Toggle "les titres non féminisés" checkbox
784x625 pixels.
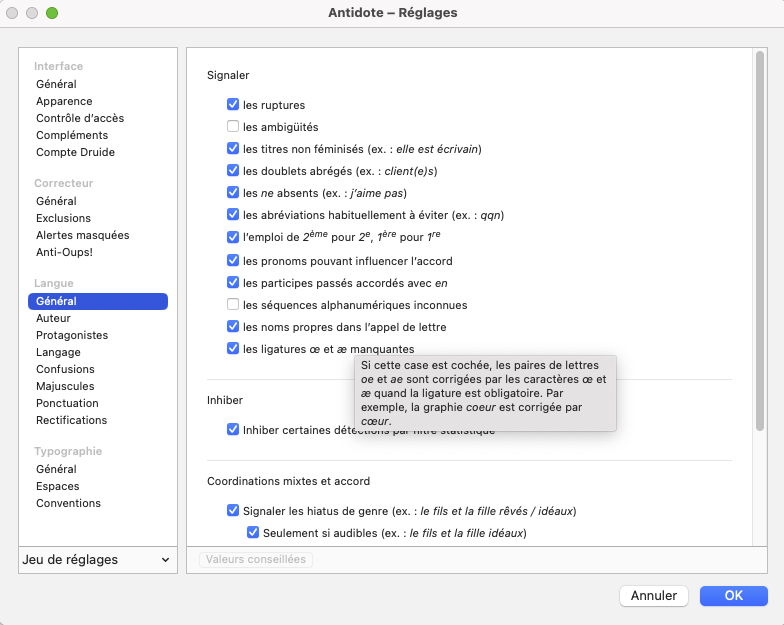(x=233, y=149)
